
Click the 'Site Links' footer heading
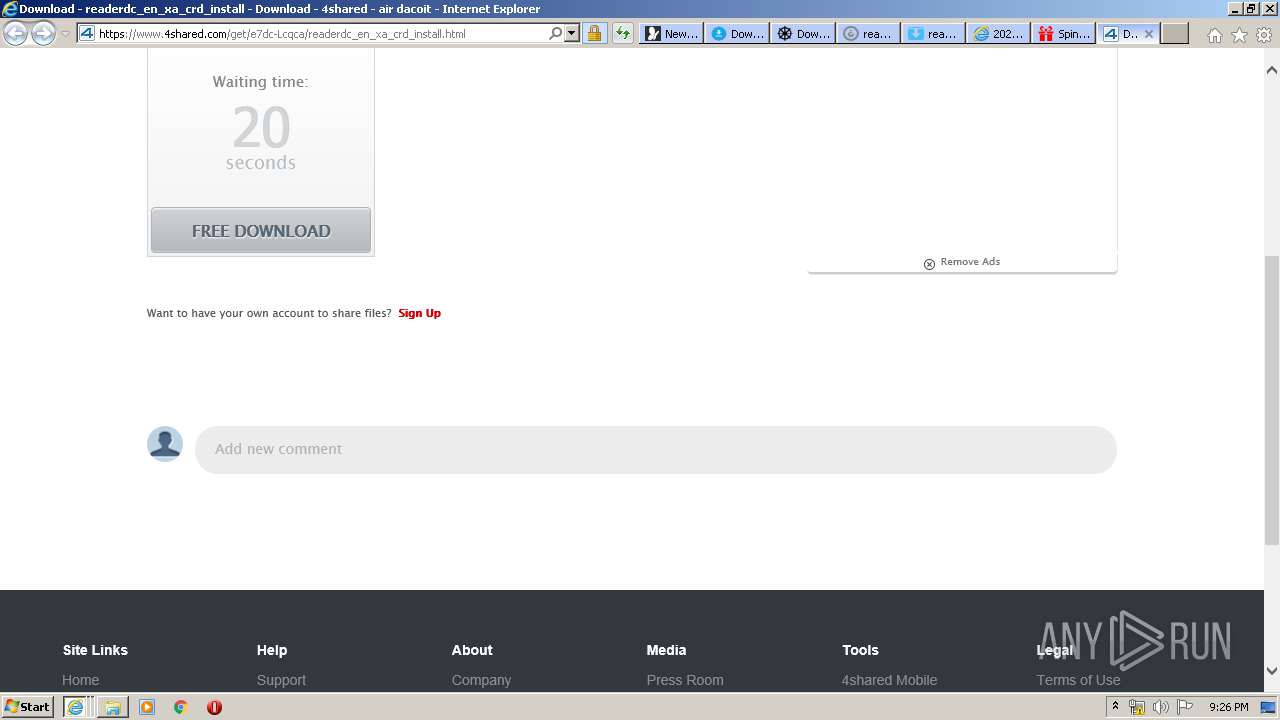pyautogui.click(x=95, y=650)
